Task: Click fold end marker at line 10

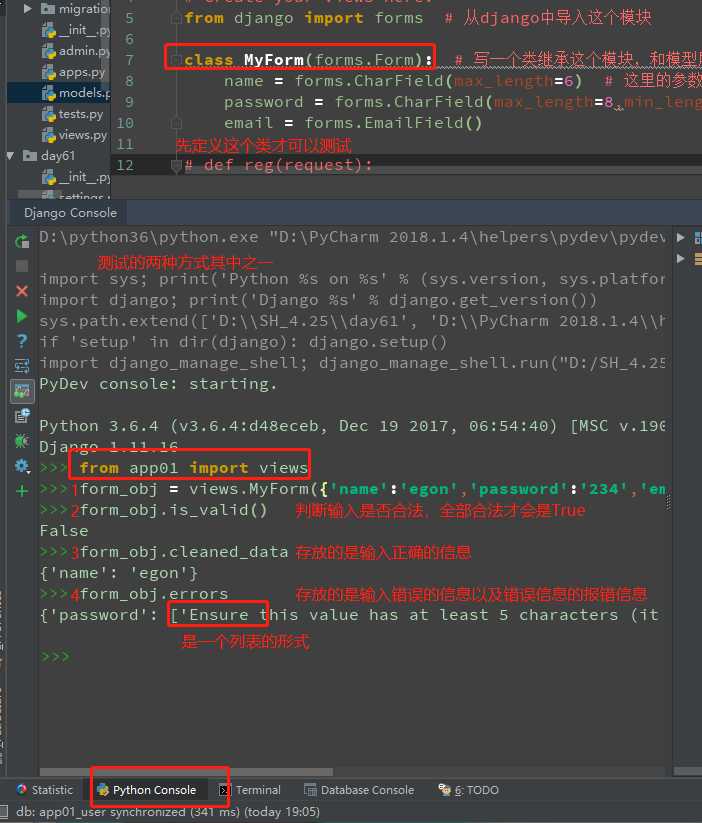Action: (176, 123)
